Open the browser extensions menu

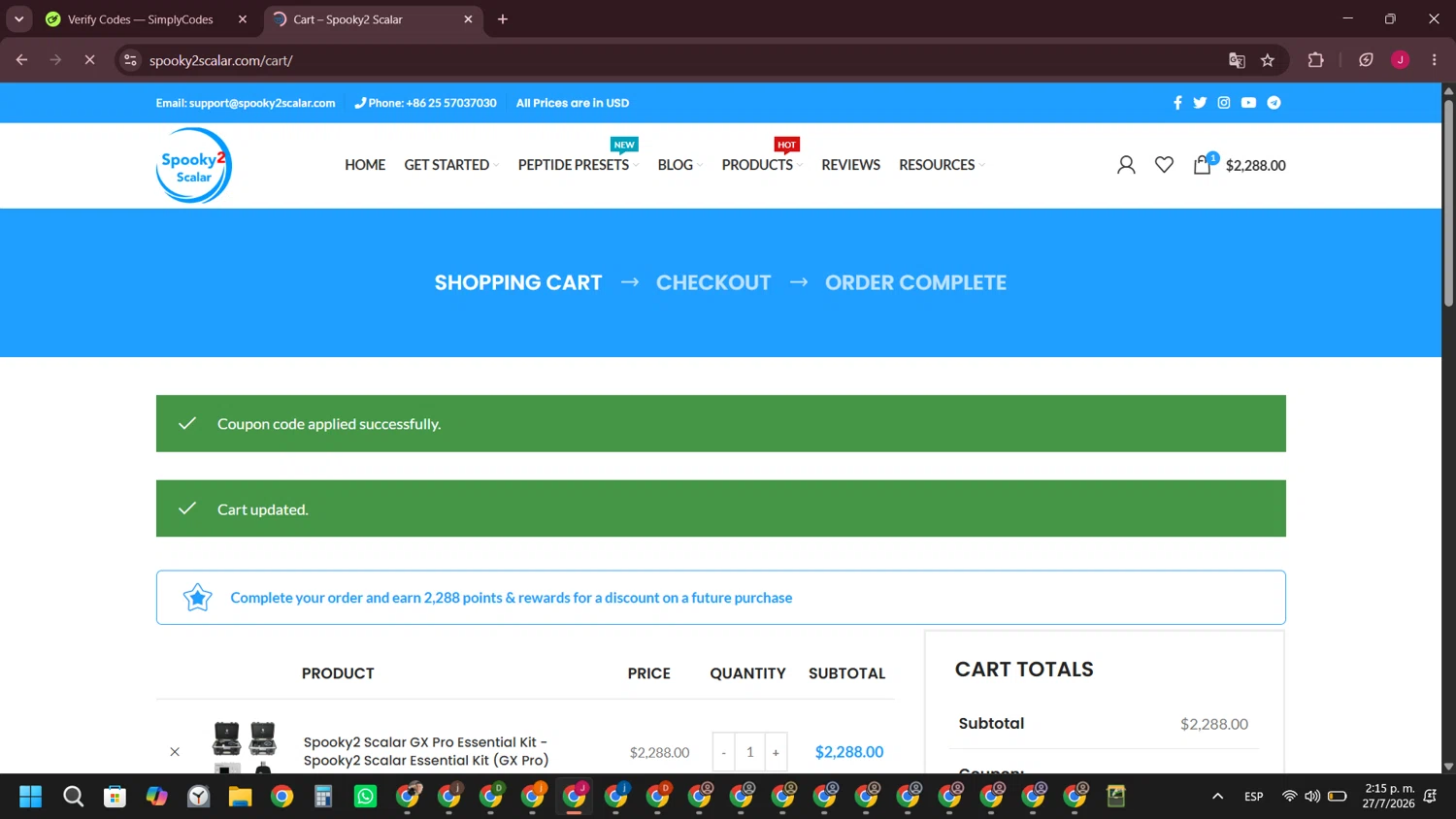tap(1315, 60)
